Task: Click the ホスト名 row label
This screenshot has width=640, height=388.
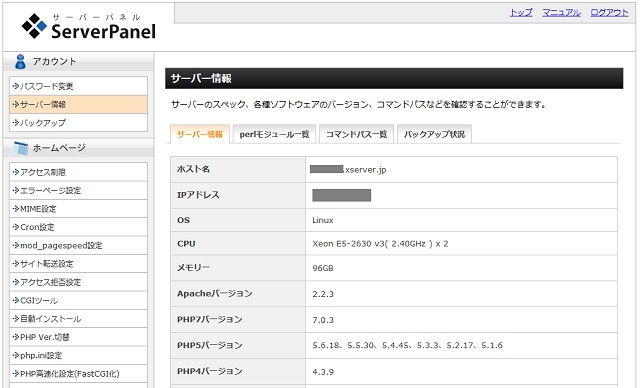Action: [193, 169]
